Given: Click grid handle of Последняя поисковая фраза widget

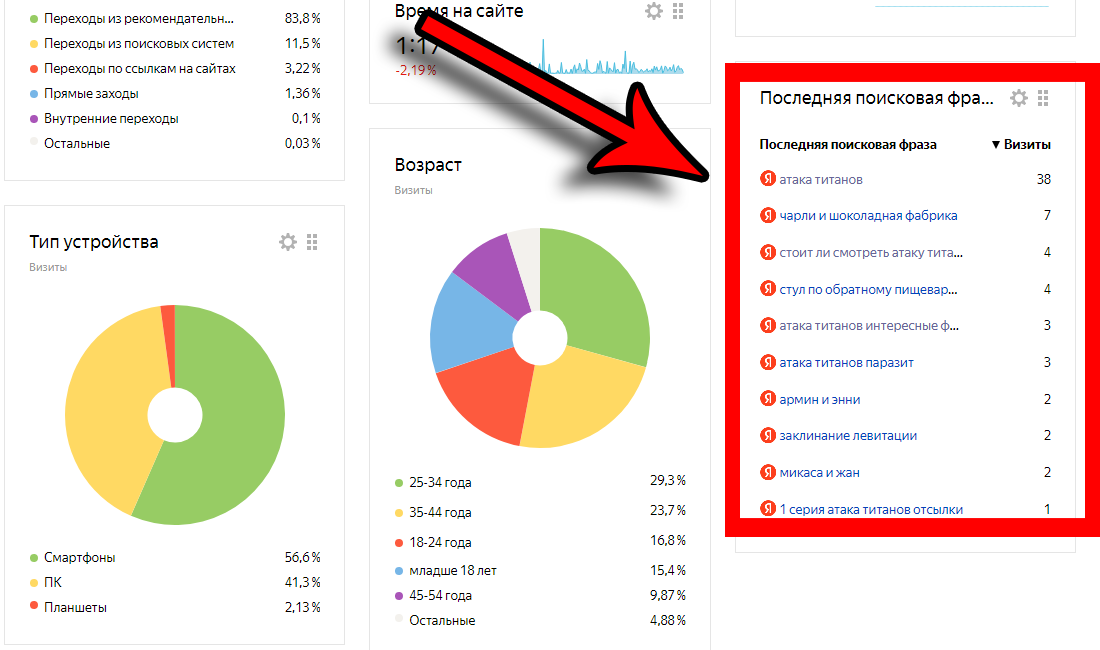Looking at the screenshot, I should [1043, 98].
